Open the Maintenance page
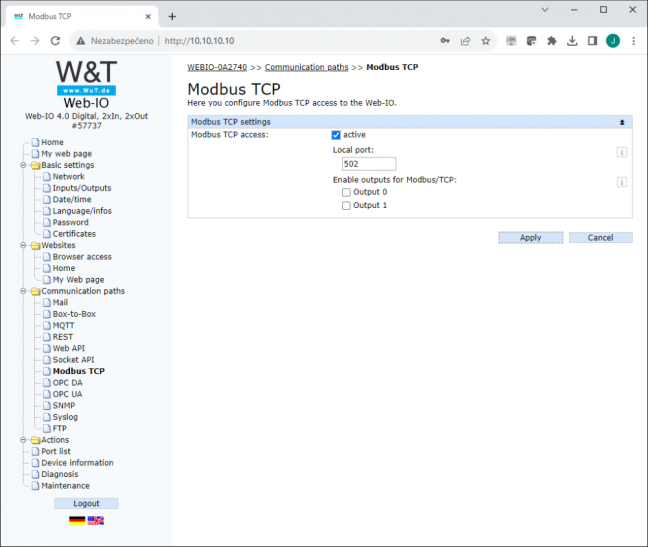 tap(65, 486)
